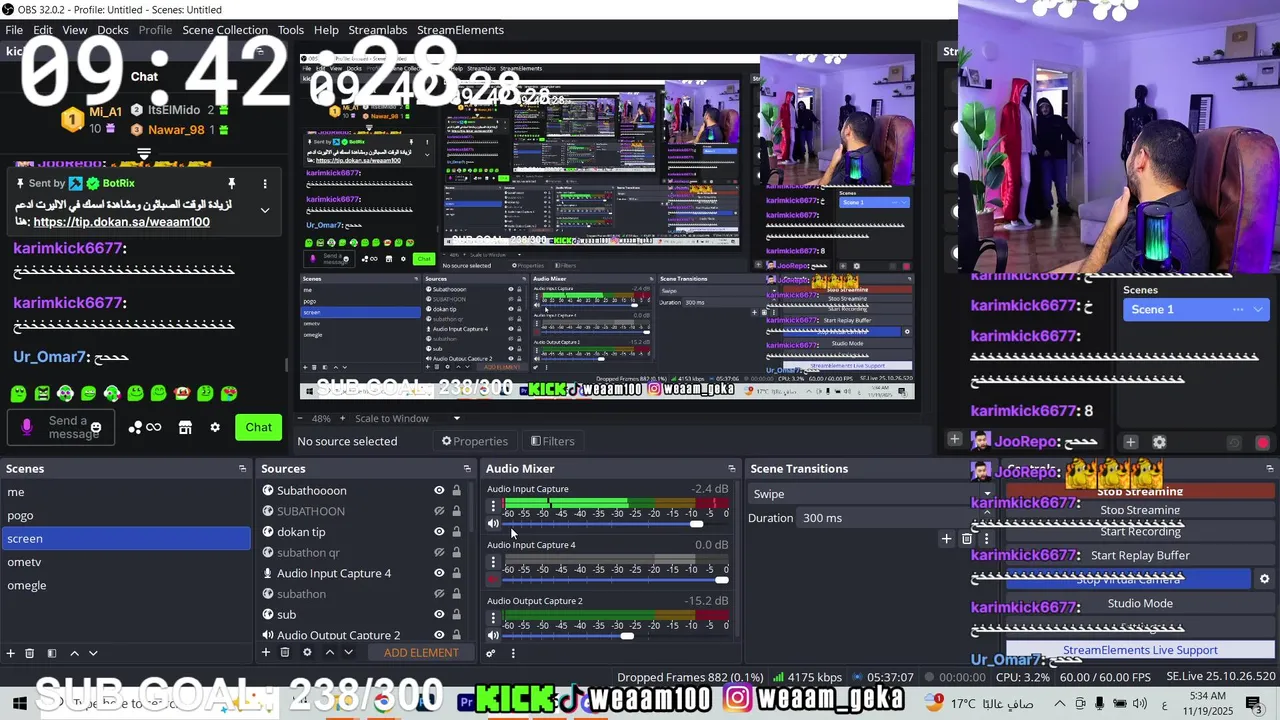Unlock the dokan tip source
1280x720 pixels.
pyautogui.click(x=456, y=532)
